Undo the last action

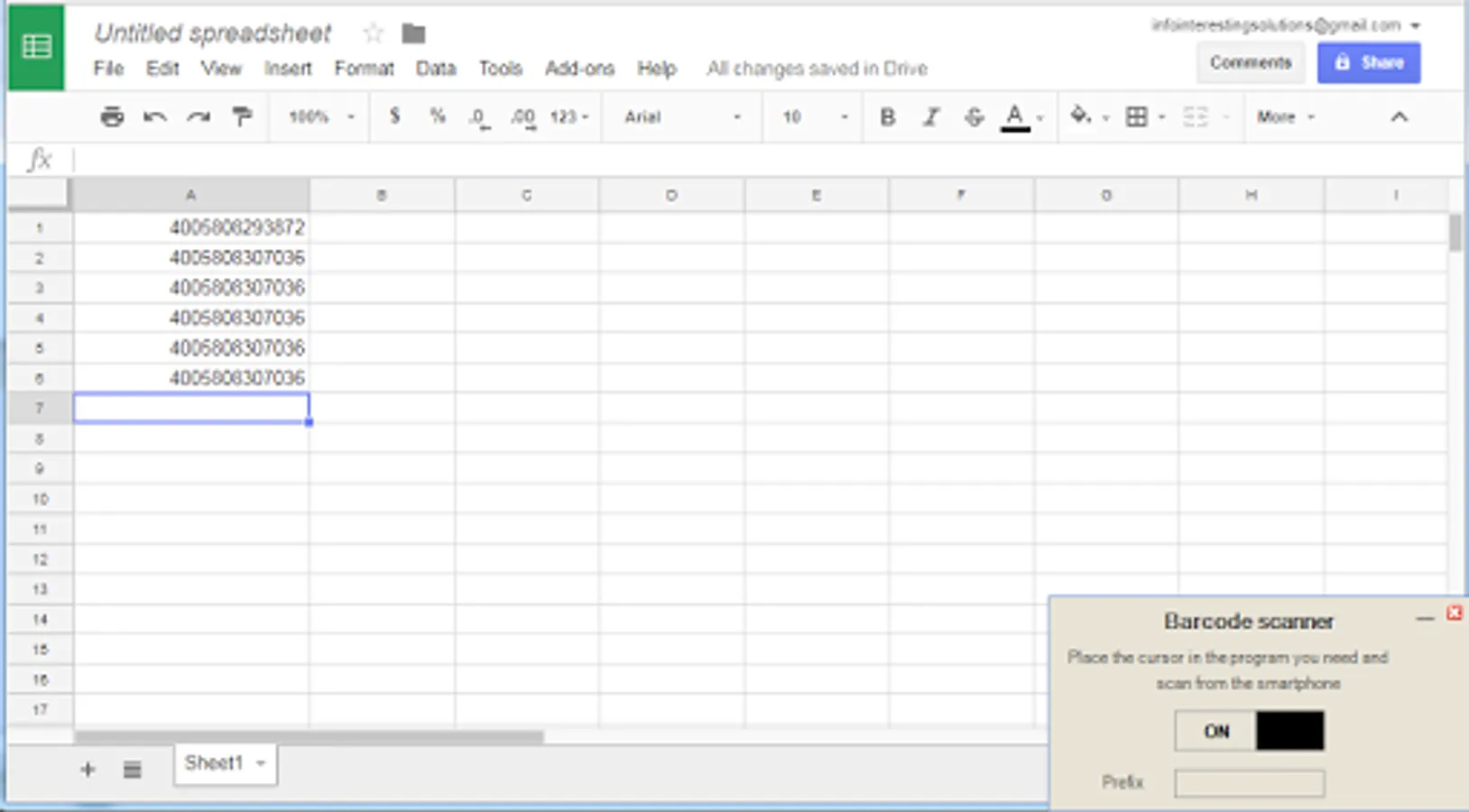[x=154, y=116]
